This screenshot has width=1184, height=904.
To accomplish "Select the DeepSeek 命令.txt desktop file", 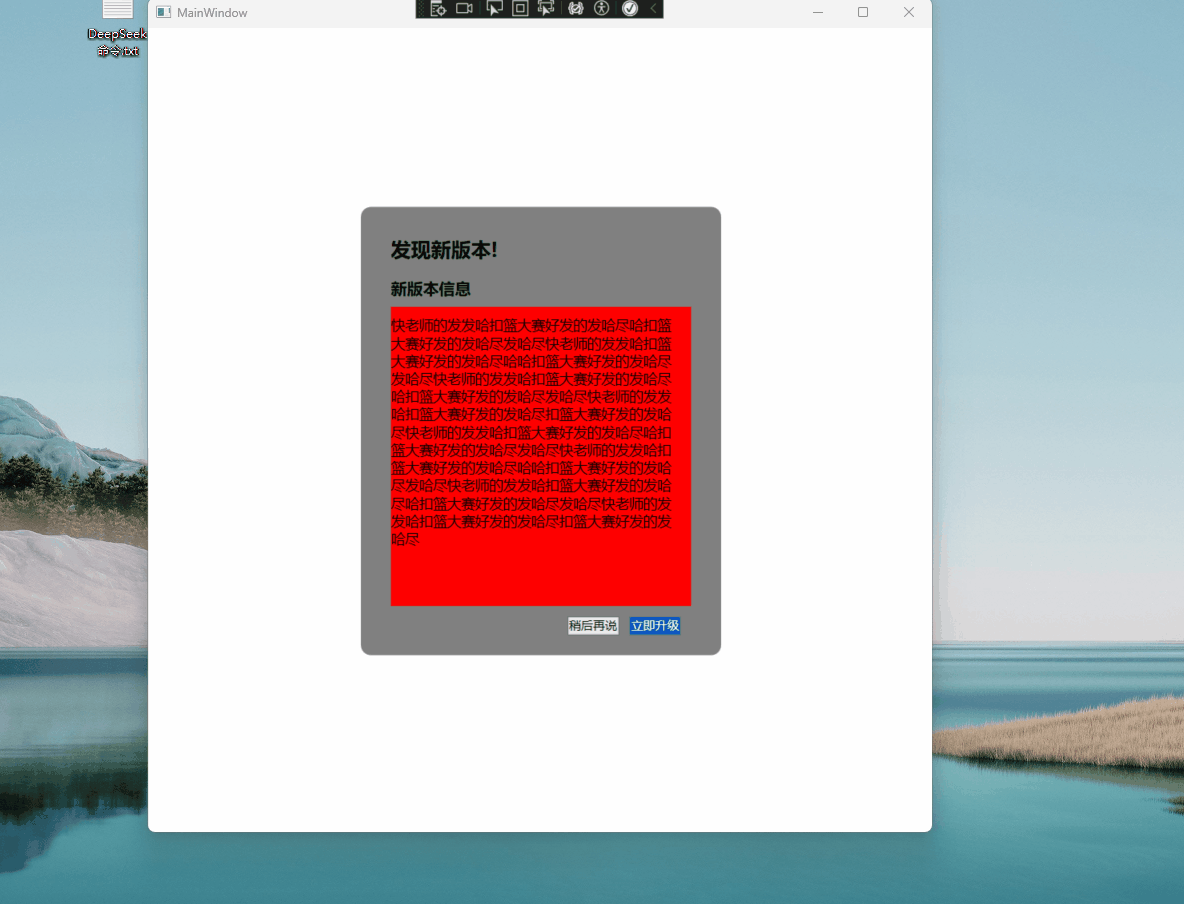I will tap(117, 28).
